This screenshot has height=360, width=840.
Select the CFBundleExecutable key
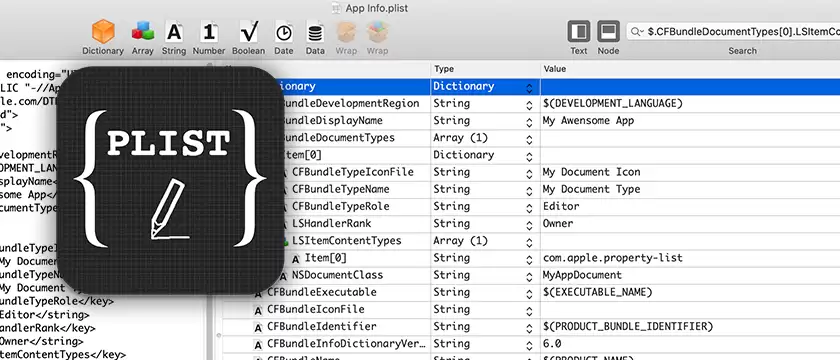click(x=321, y=292)
